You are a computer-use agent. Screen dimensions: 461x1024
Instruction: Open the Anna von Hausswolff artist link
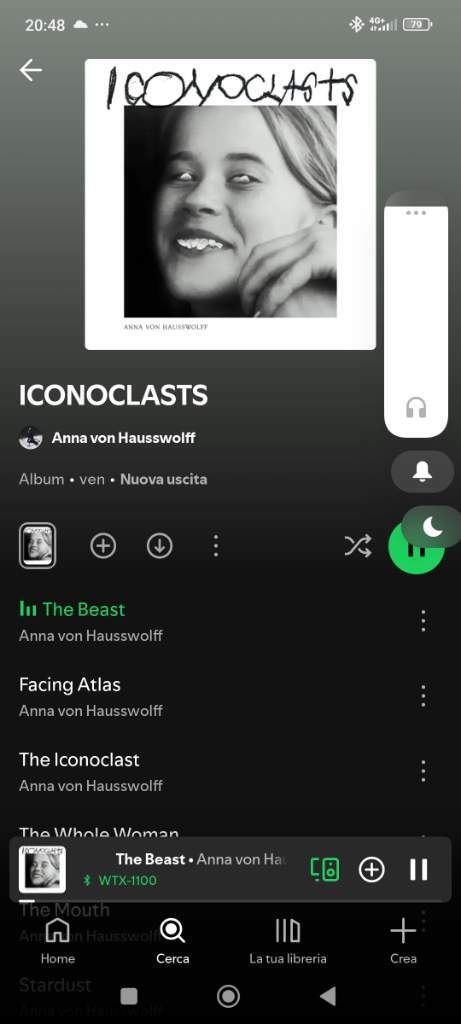123,438
